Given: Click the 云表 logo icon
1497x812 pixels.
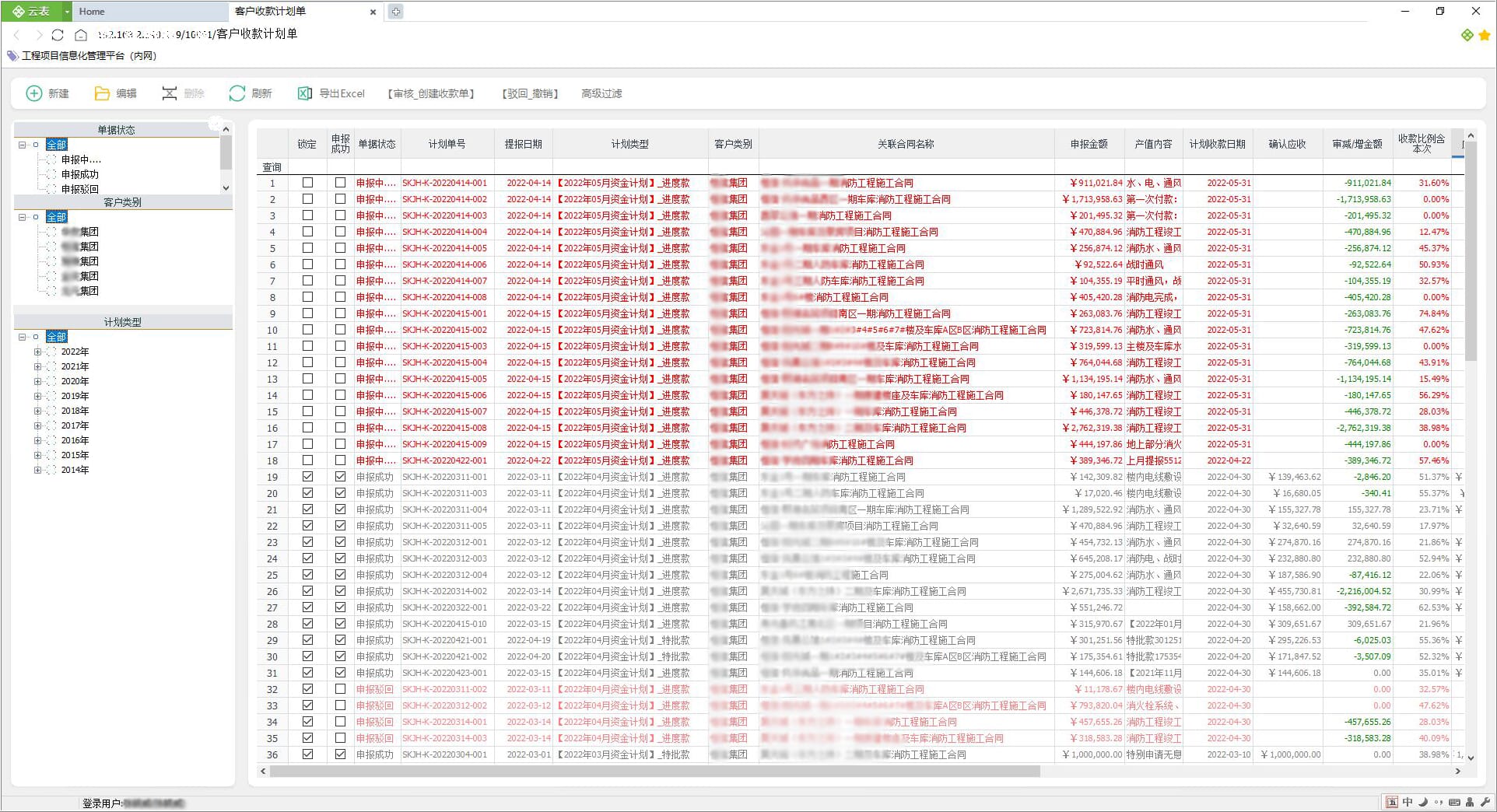Looking at the screenshot, I should point(18,11).
